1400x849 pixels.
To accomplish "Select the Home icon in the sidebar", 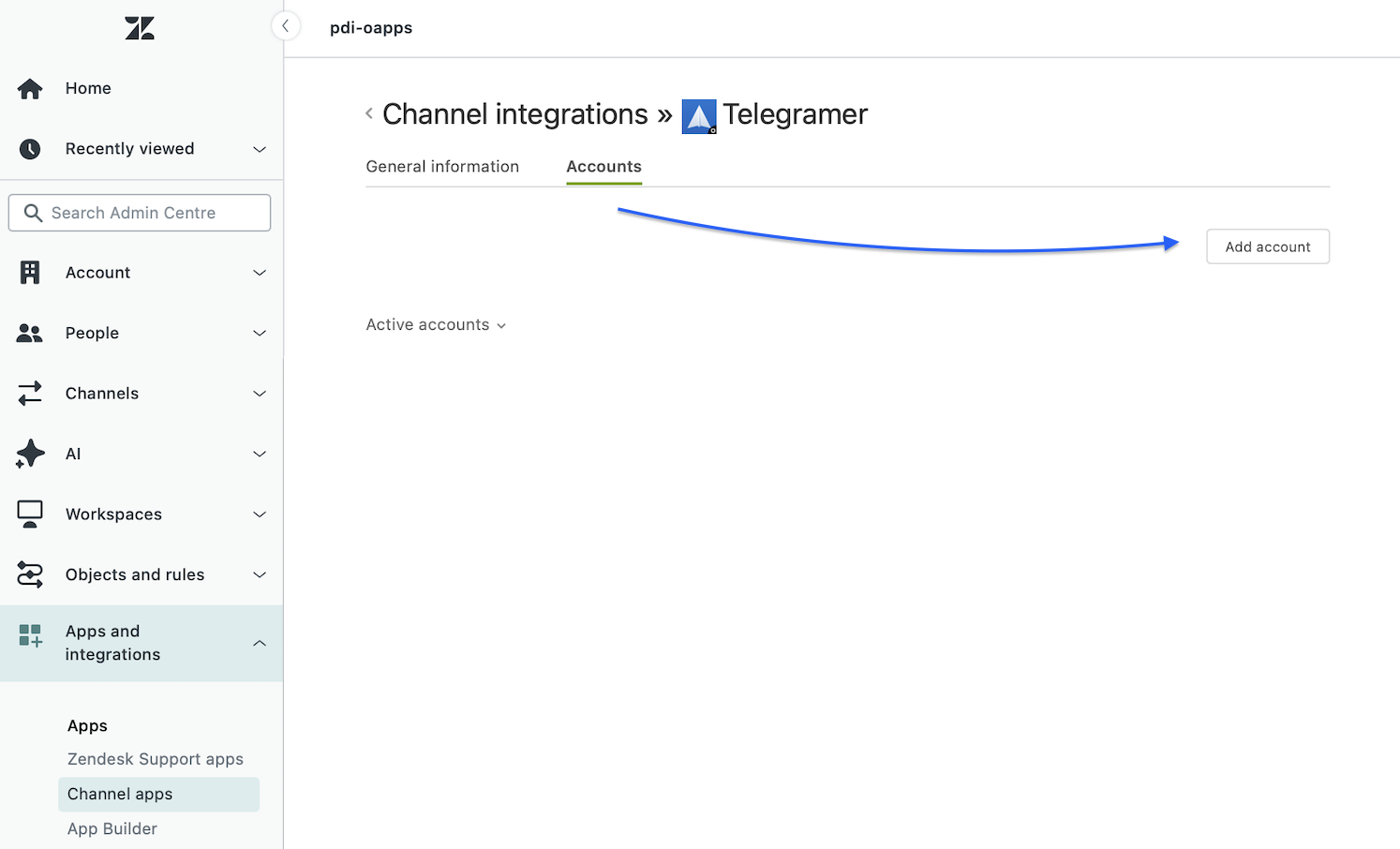I will click(x=29, y=88).
